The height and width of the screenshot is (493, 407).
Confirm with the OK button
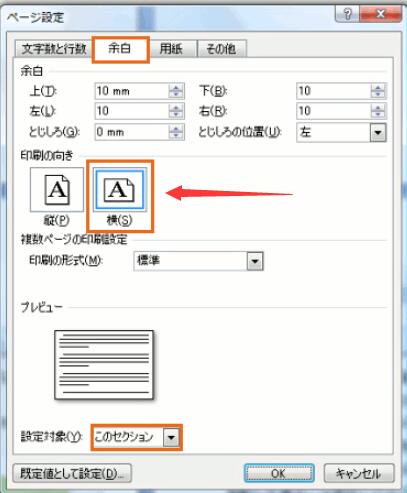tap(279, 473)
